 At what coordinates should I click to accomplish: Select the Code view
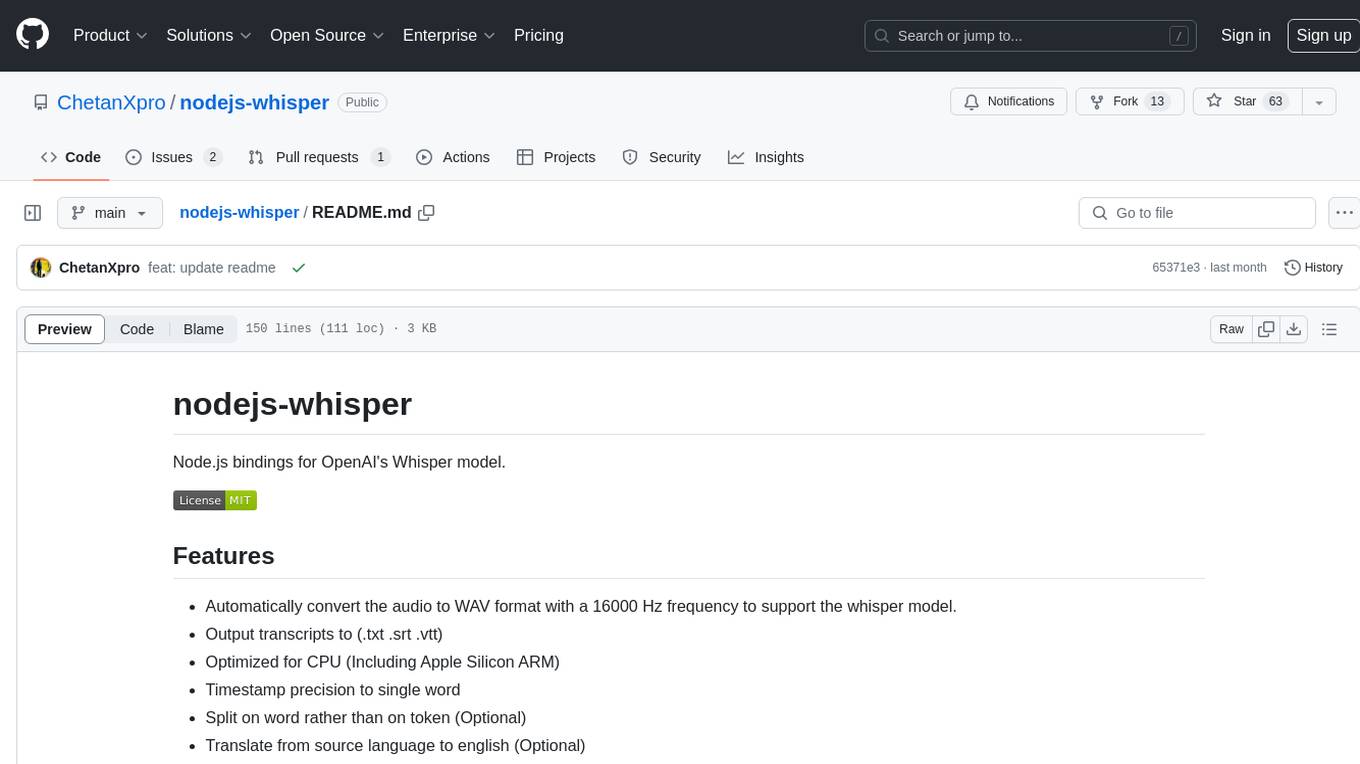137,329
